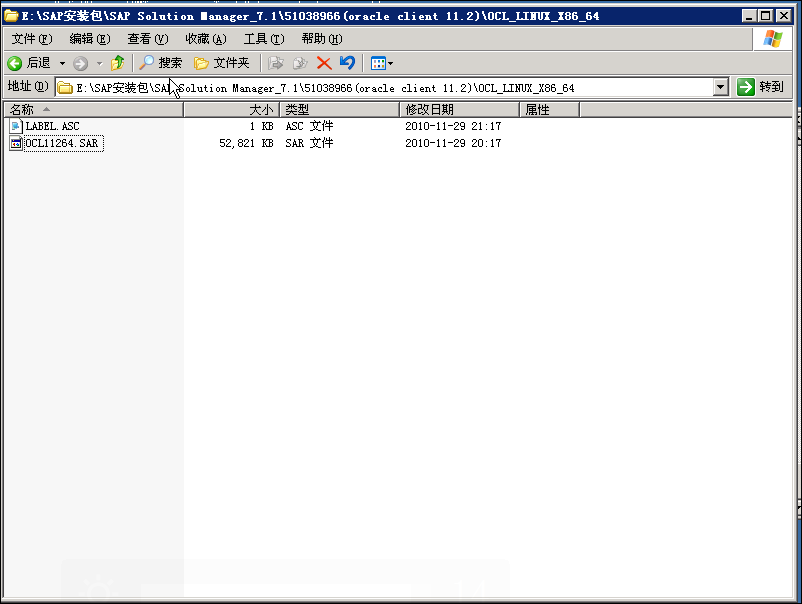Go up one folder level
The image size is (802, 604).
[x=118, y=63]
